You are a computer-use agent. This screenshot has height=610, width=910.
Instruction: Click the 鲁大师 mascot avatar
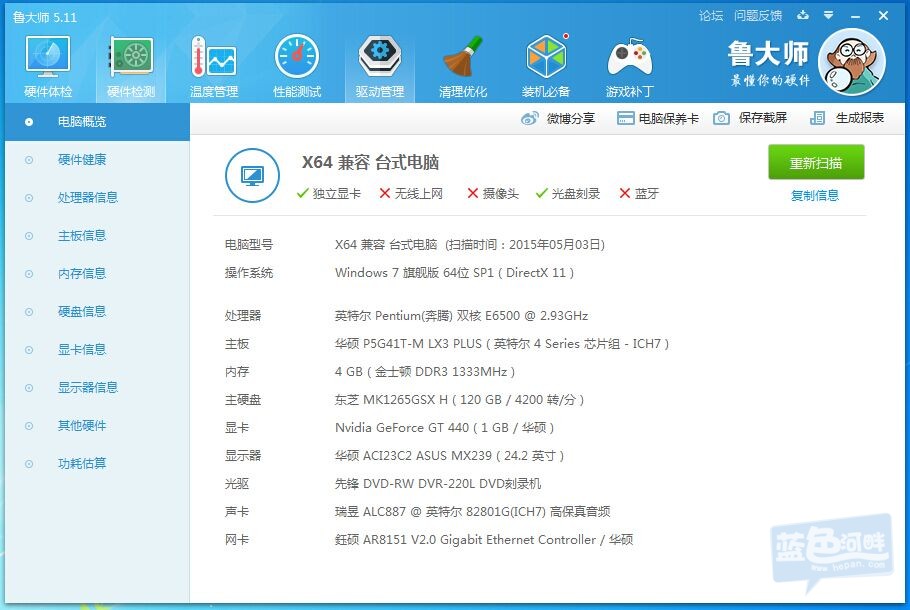coord(851,63)
